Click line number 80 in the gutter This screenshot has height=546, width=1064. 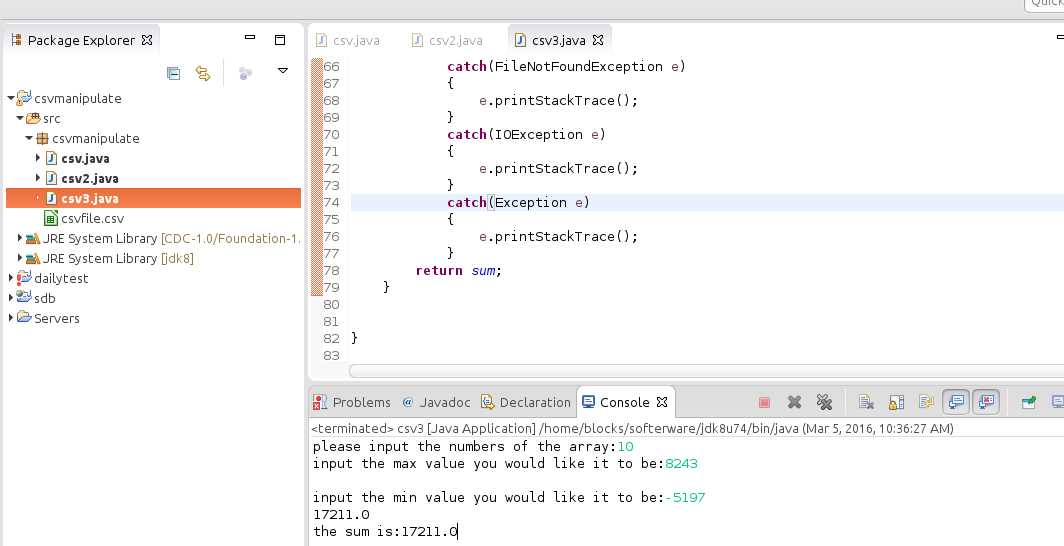pyautogui.click(x=331, y=305)
